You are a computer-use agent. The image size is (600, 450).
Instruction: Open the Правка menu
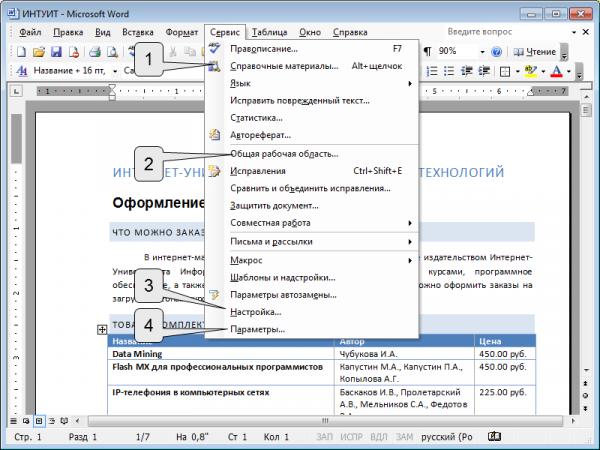point(68,33)
